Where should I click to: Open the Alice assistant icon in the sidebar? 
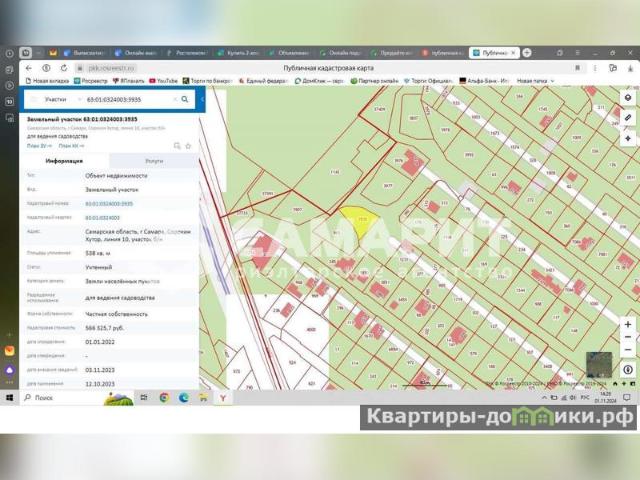click(x=9, y=370)
